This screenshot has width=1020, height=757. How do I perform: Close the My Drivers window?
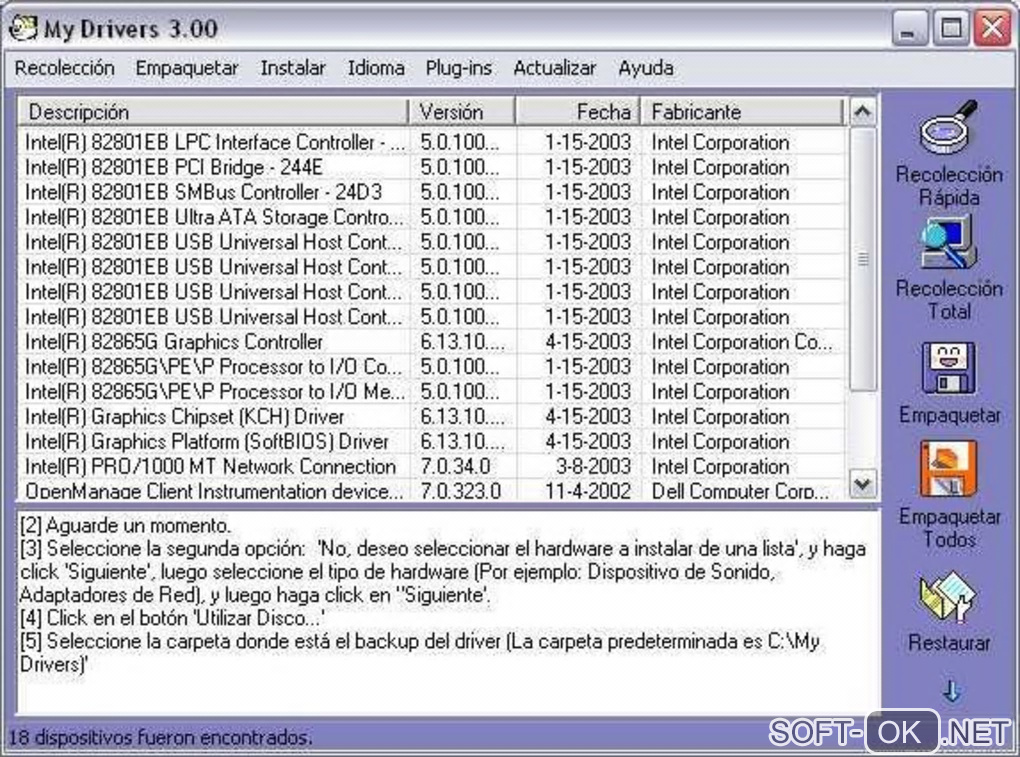point(993,29)
